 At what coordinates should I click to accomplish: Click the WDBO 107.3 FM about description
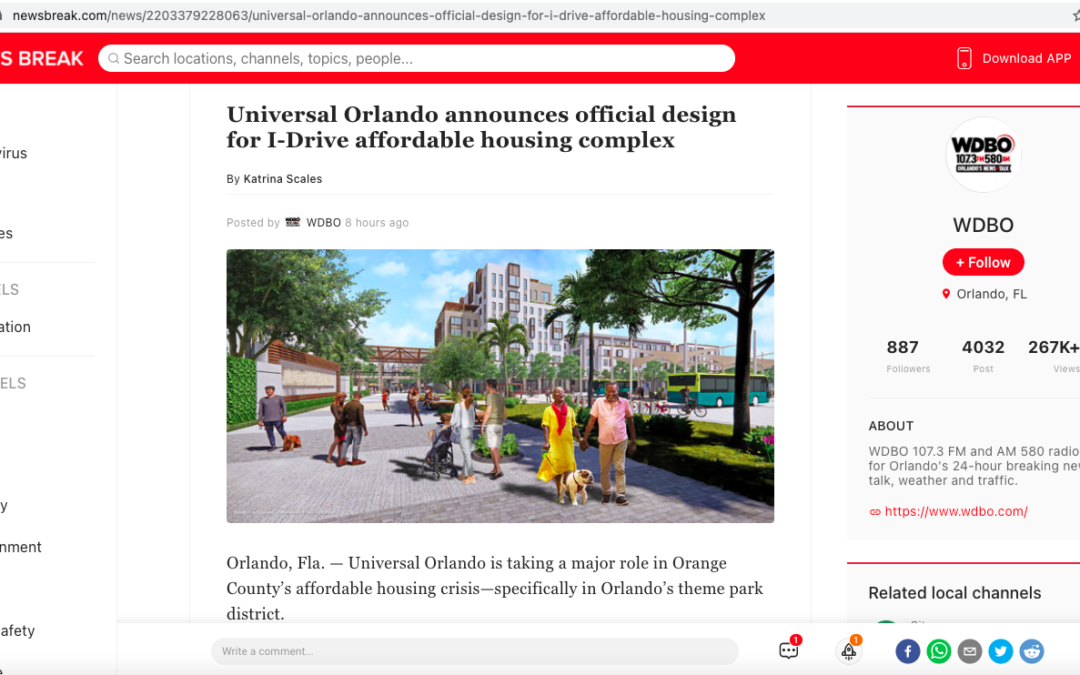[974, 466]
